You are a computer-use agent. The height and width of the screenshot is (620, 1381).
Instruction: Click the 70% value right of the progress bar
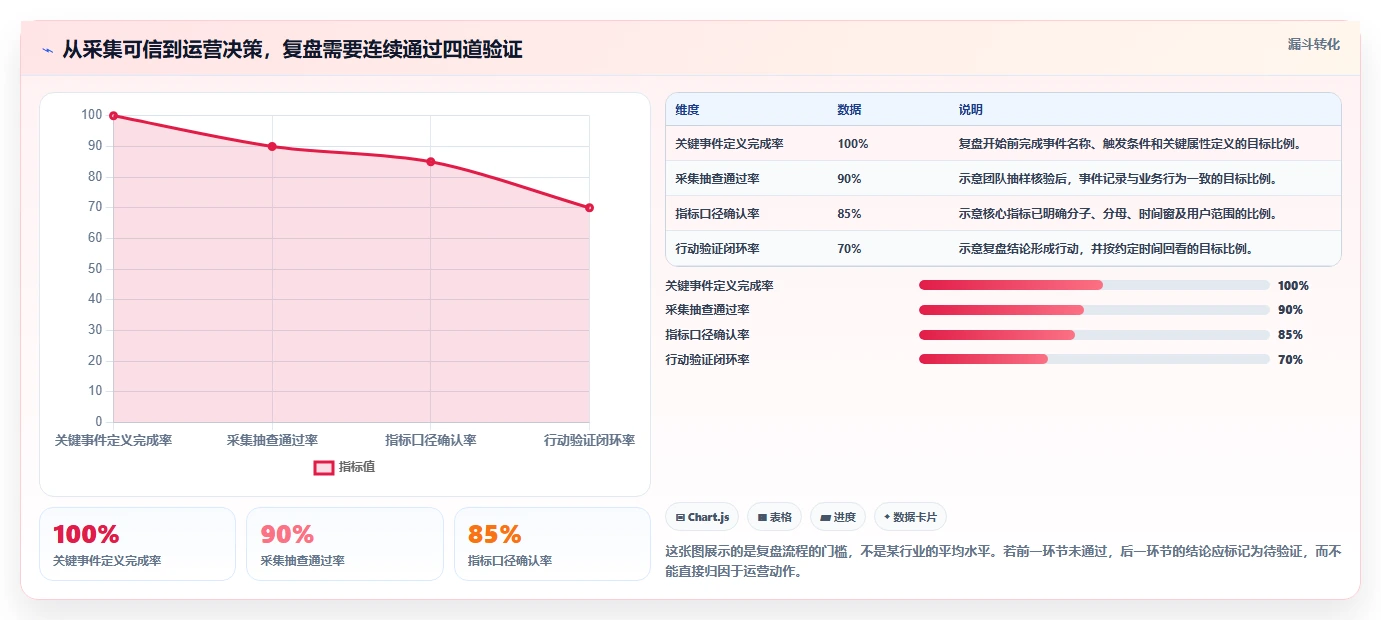[1290, 360]
